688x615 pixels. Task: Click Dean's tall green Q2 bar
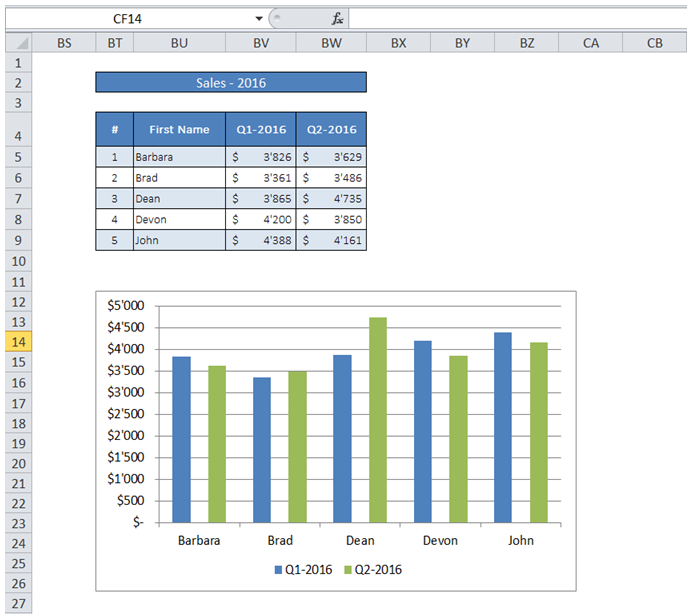click(378, 420)
